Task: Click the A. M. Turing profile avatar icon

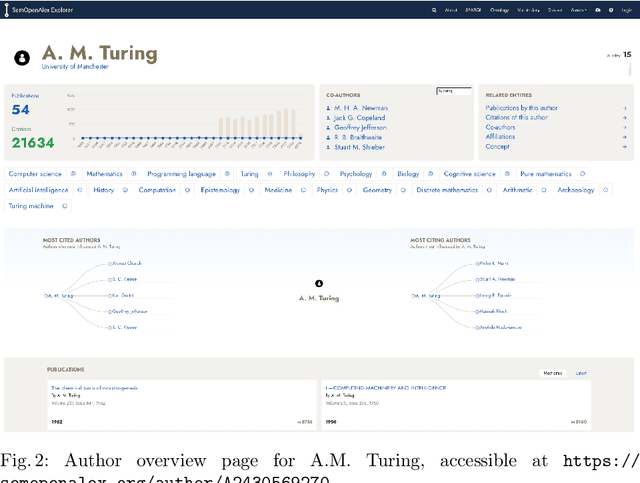Action: click(22, 57)
